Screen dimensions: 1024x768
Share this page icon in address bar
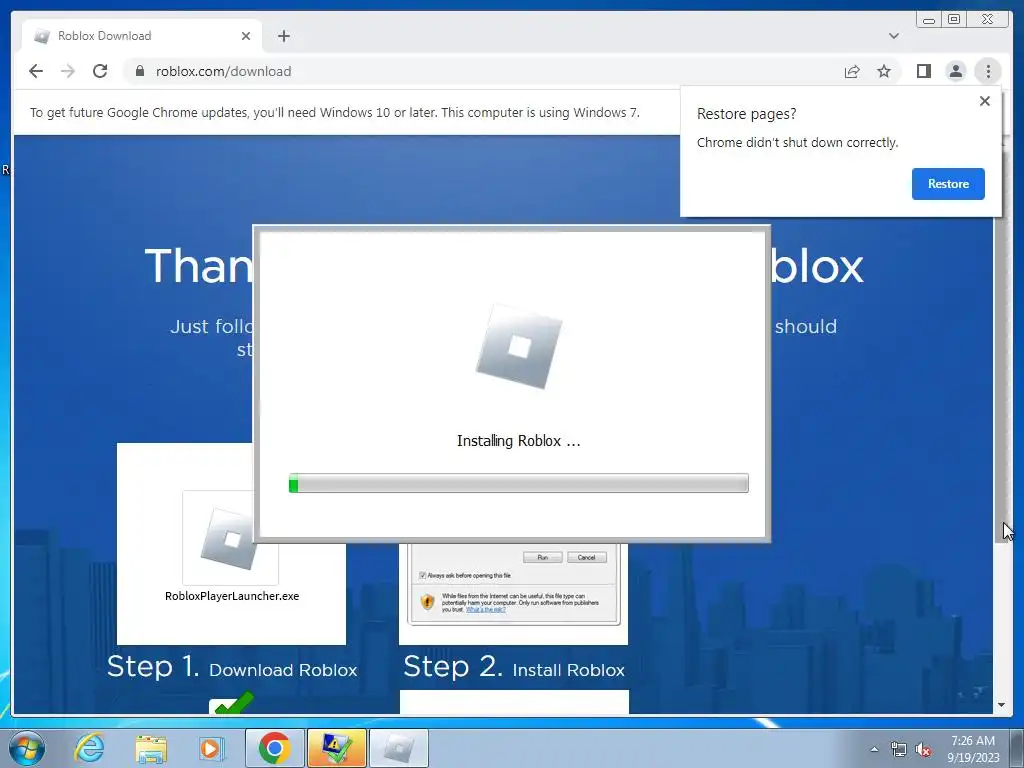pyautogui.click(x=852, y=71)
